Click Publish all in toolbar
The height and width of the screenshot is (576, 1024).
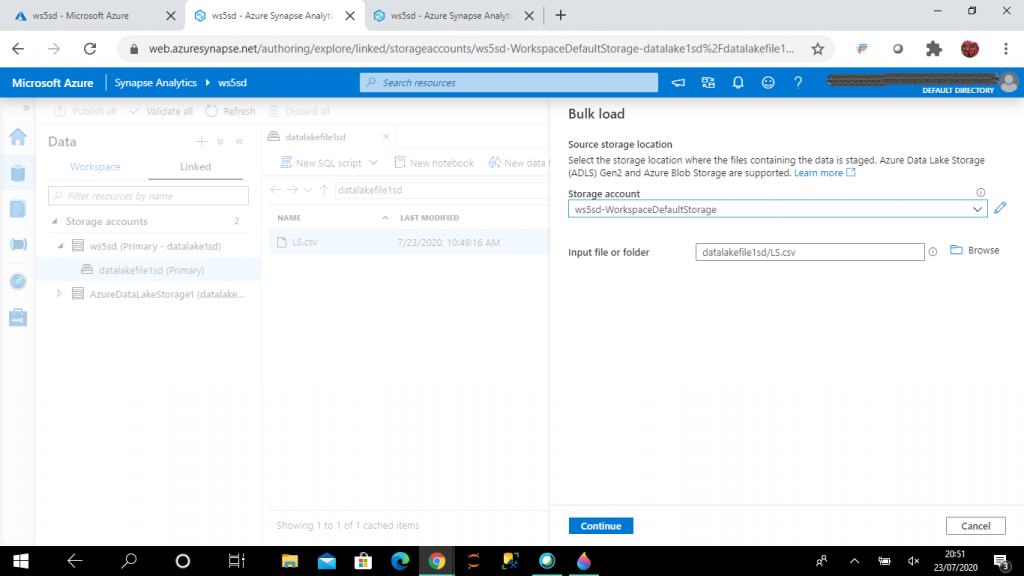pos(86,111)
